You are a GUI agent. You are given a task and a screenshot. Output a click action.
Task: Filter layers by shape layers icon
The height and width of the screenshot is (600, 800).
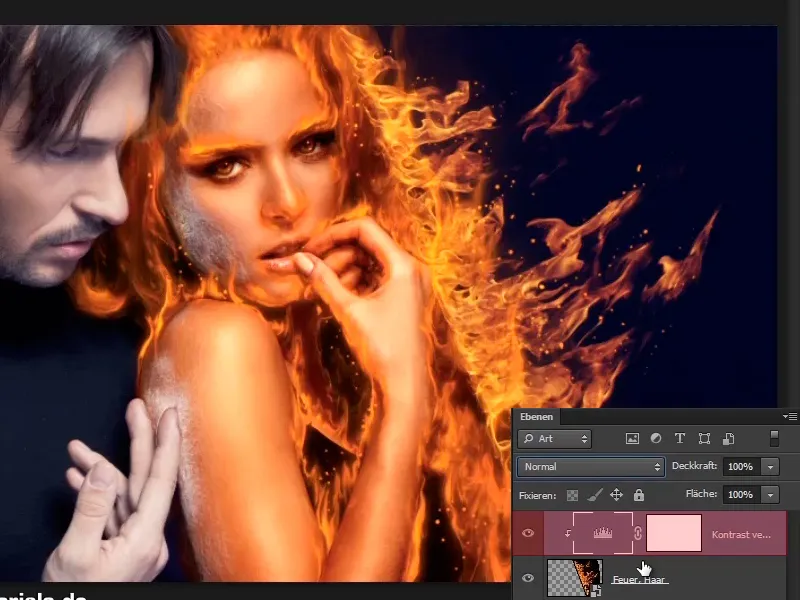[704, 439]
